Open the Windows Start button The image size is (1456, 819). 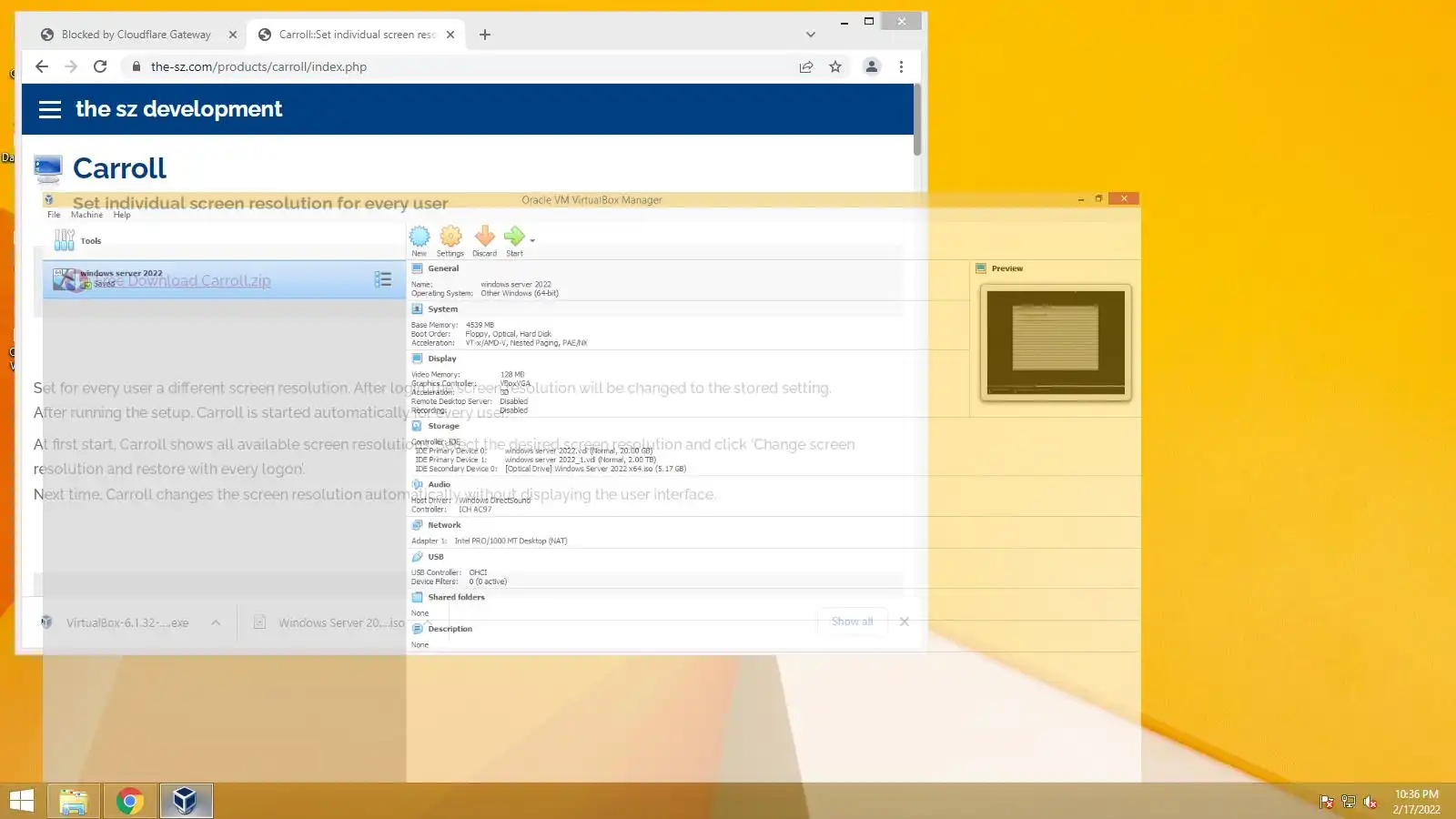[x=21, y=801]
